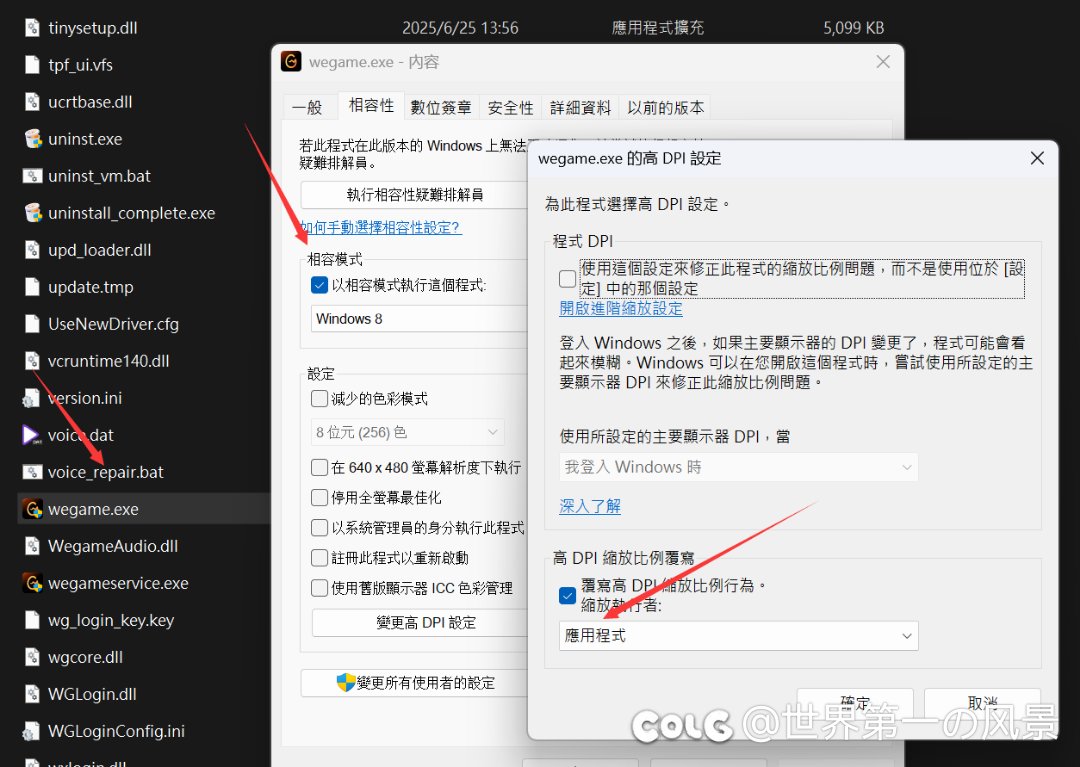The width and height of the screenshot is (1080, 767).
Task: Click the version.ini settings file icon
Action: 32,398
